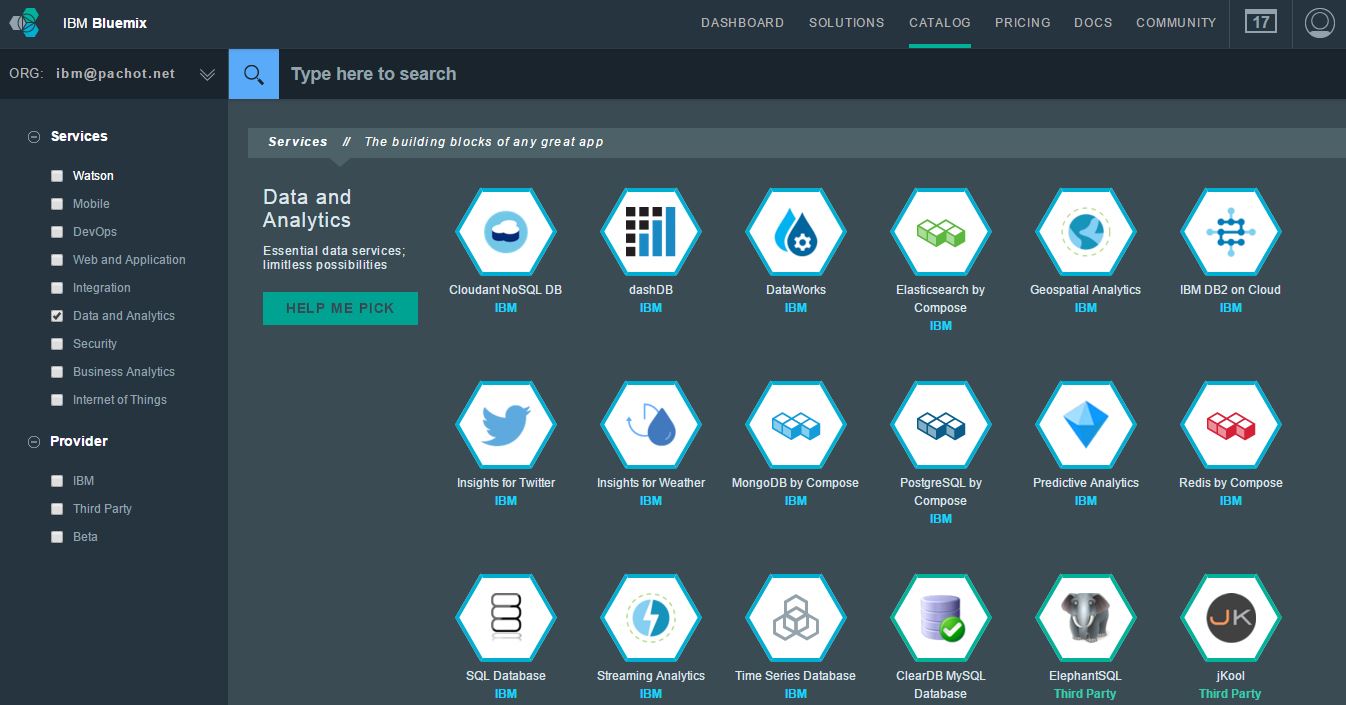Click the Geospatial Analytics text link
Image resolution: width=1346 pixels, height=705 pixels.
point(1085,290)
